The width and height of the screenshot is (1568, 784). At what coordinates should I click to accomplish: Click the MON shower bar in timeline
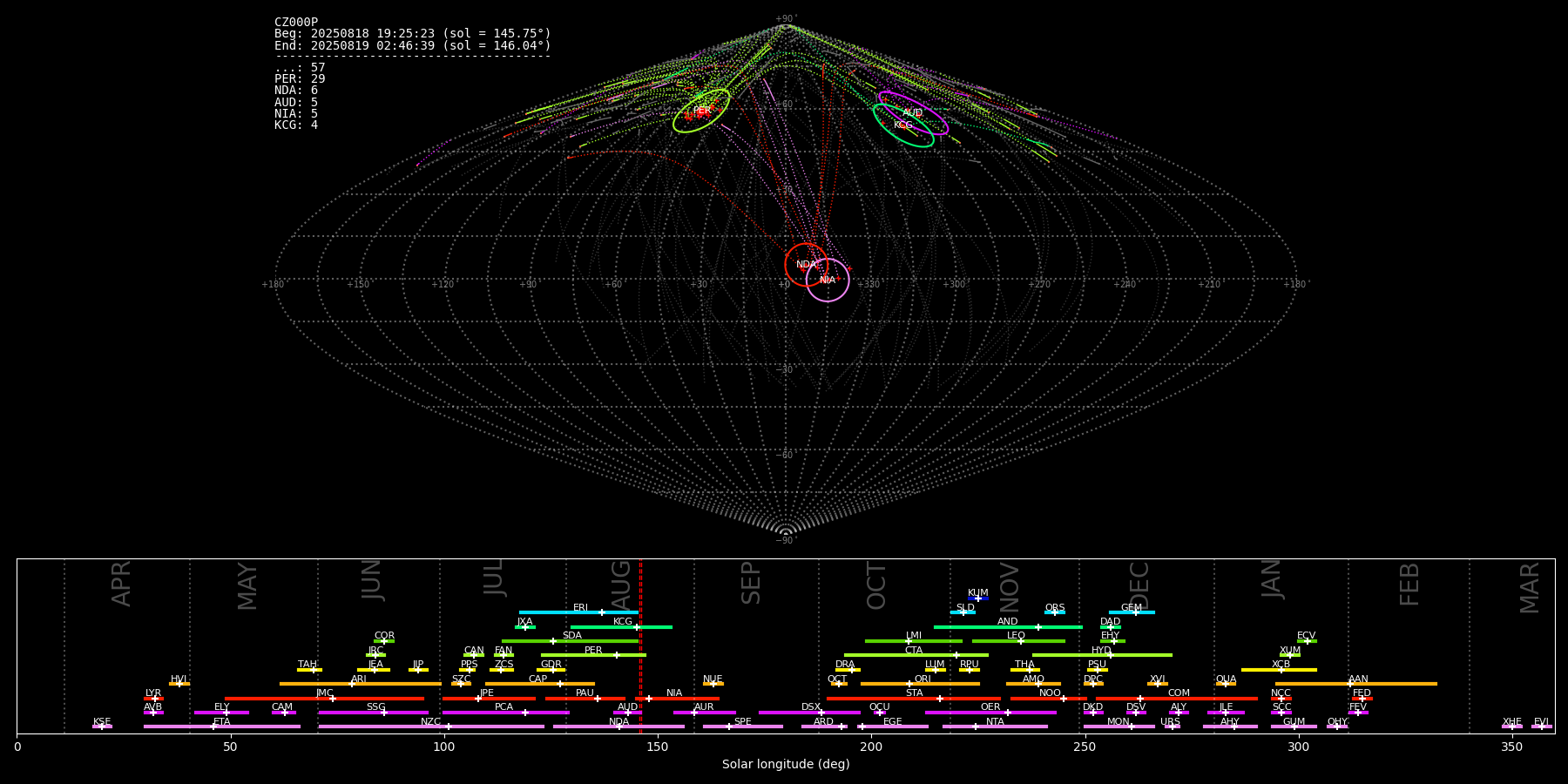click(1119, 727)
